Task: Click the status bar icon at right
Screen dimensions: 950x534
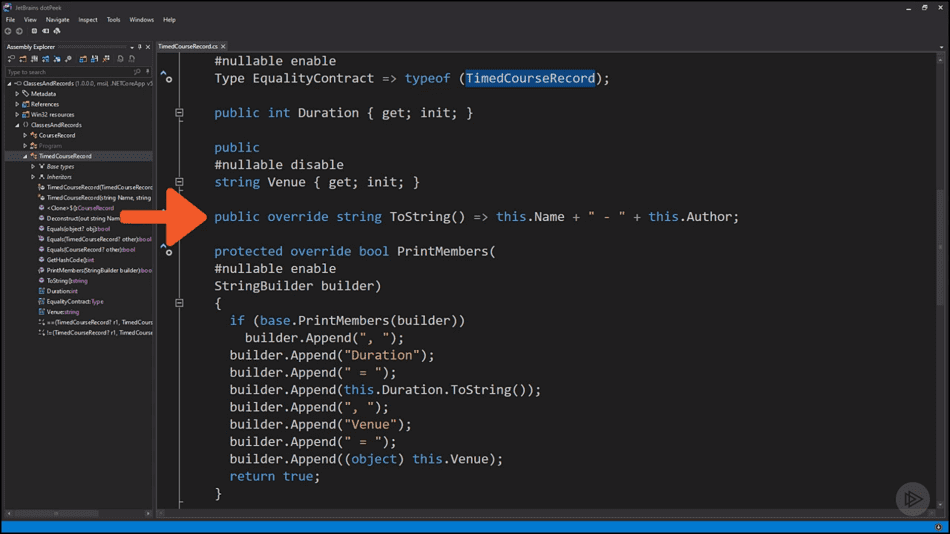Action: 938,527
